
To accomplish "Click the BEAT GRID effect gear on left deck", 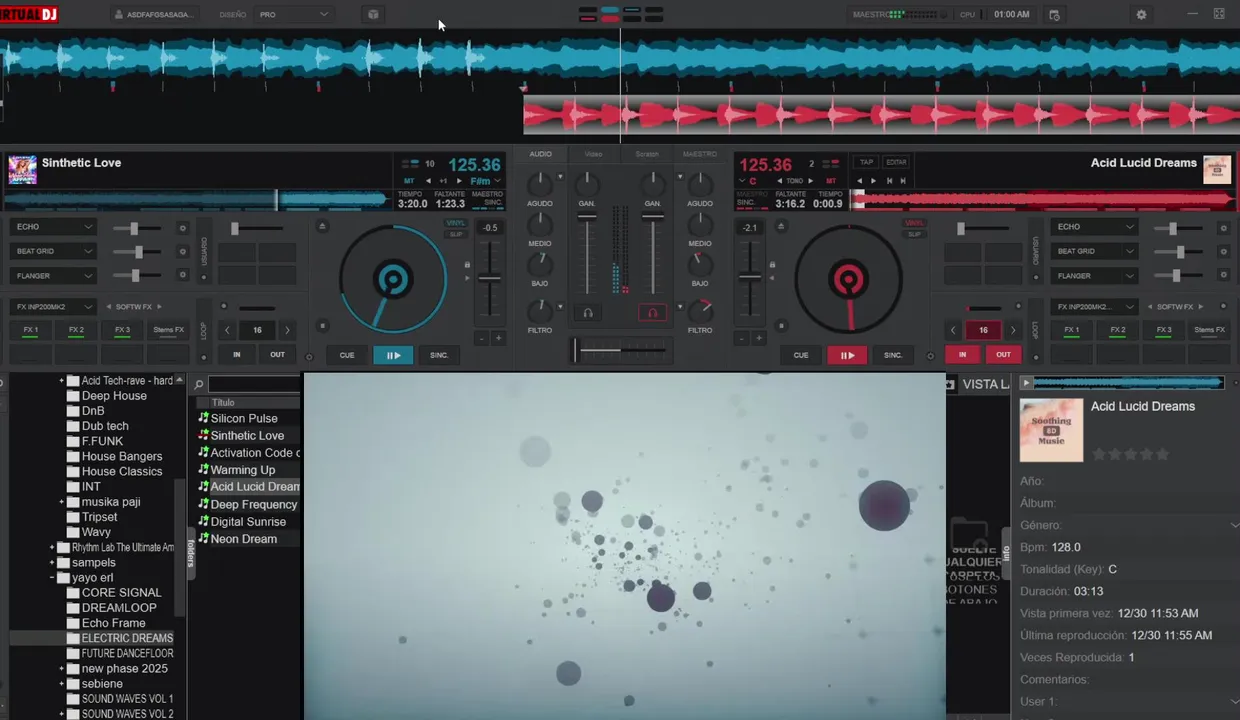I will point(182,251).
